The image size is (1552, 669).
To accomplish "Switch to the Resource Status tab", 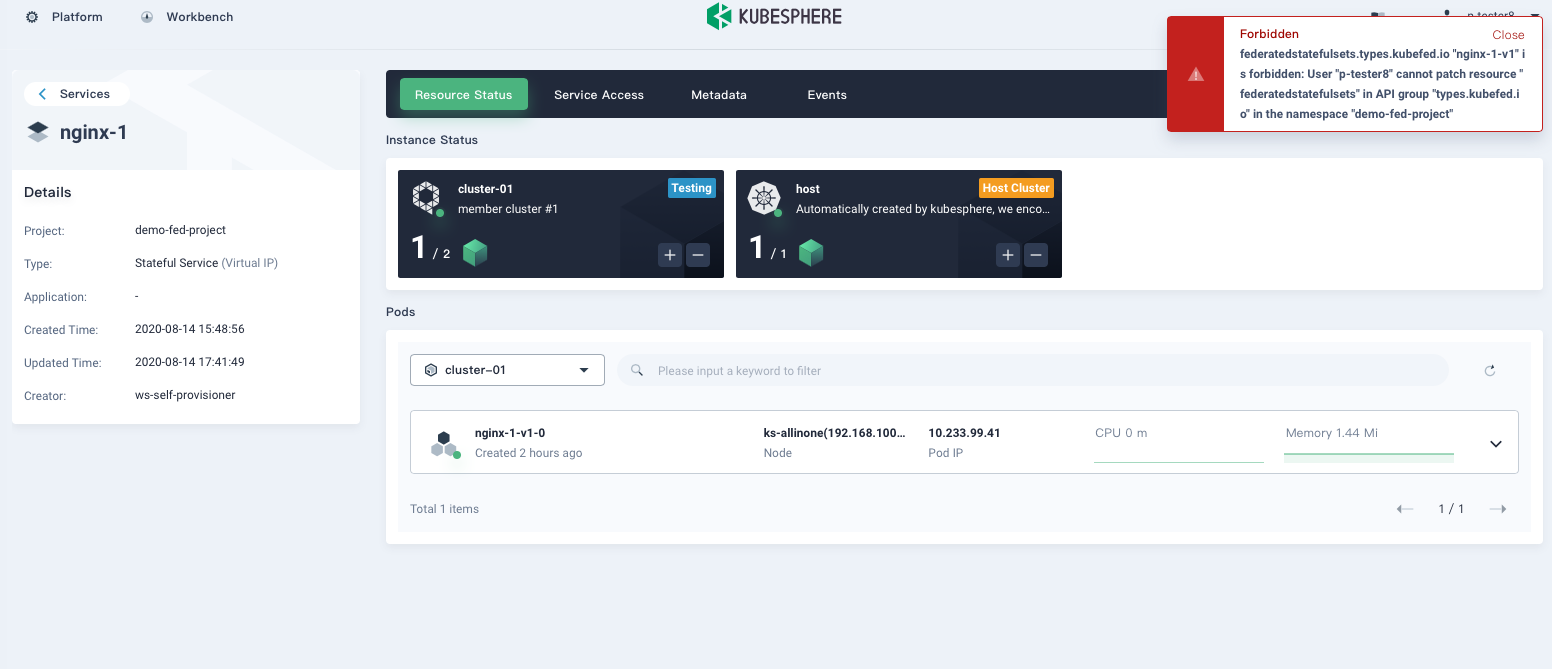I will point(464,94).
